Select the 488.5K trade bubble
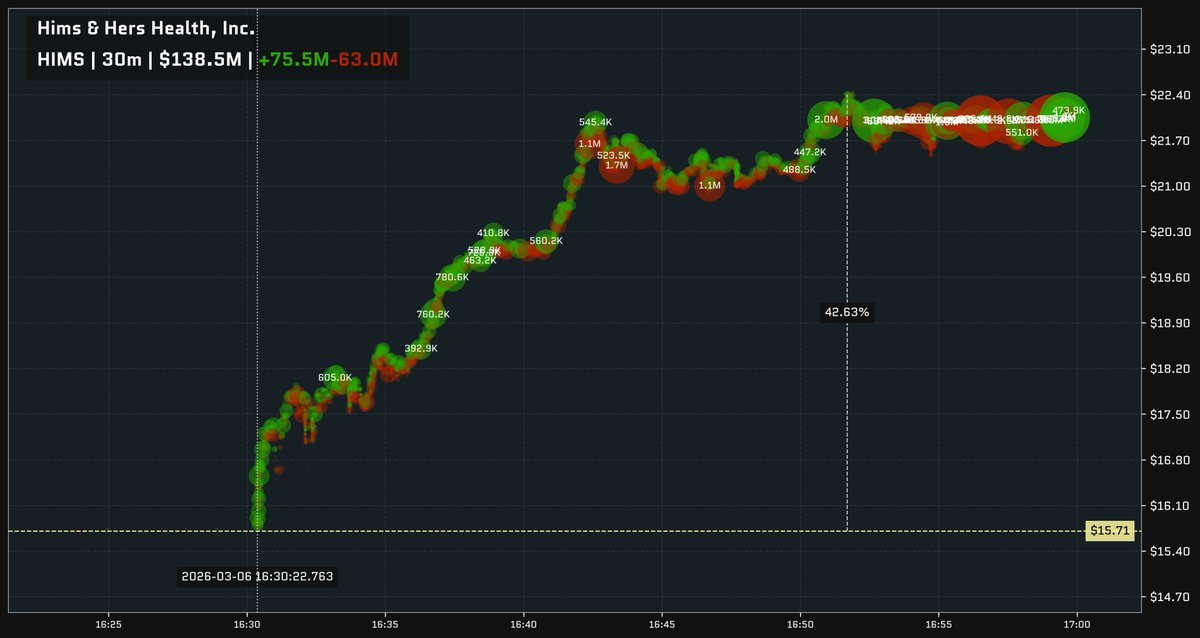Viewport: 1200px width, 638px height. click(x=799, y=169)
